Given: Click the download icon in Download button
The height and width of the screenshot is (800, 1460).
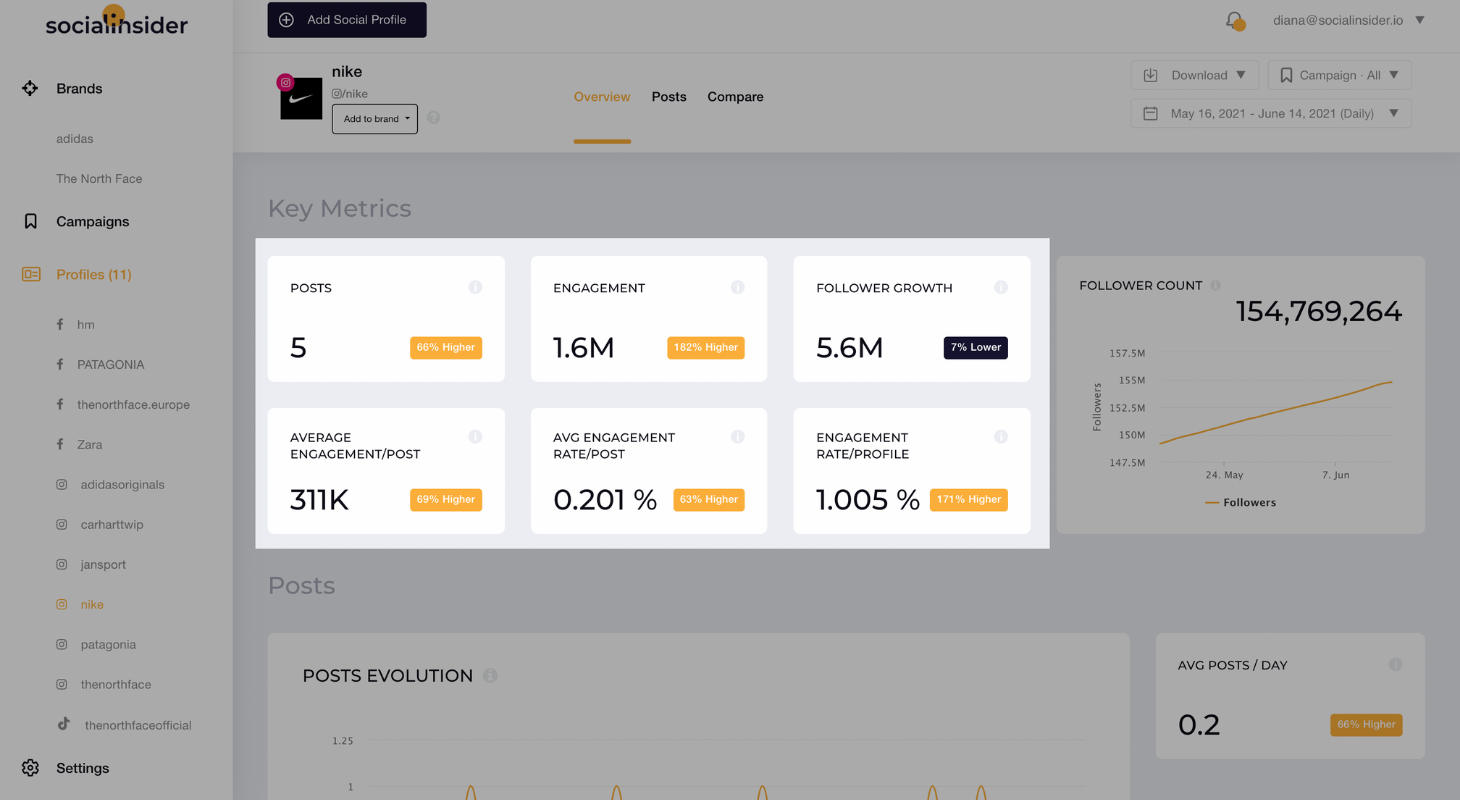Looking at the screenshot, I should point(1150,75).
